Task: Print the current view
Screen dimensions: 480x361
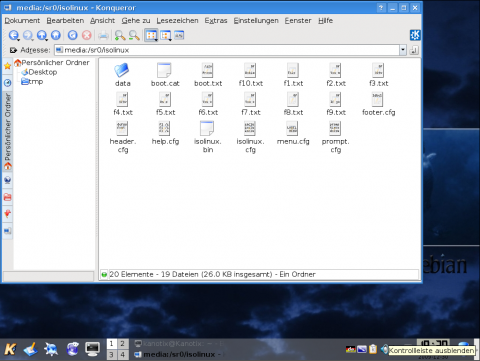Action: point(103,35)
